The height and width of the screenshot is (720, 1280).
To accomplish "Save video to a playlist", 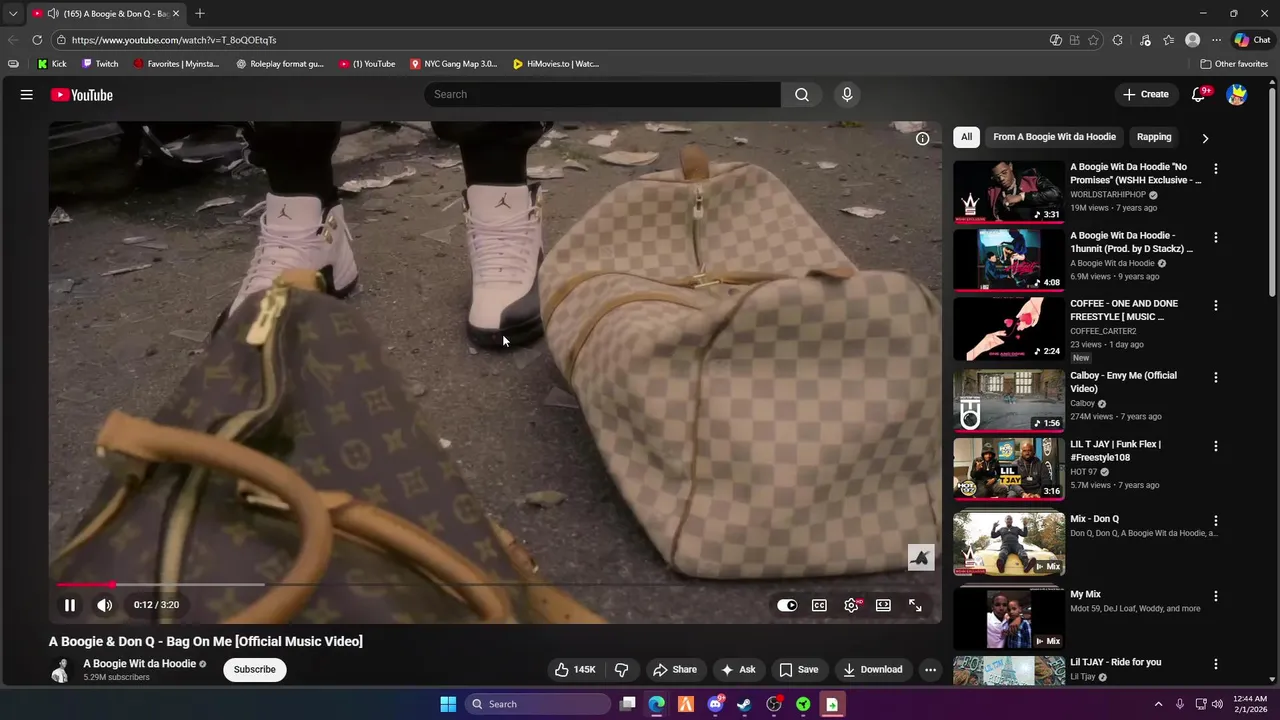I will point(799,670).
